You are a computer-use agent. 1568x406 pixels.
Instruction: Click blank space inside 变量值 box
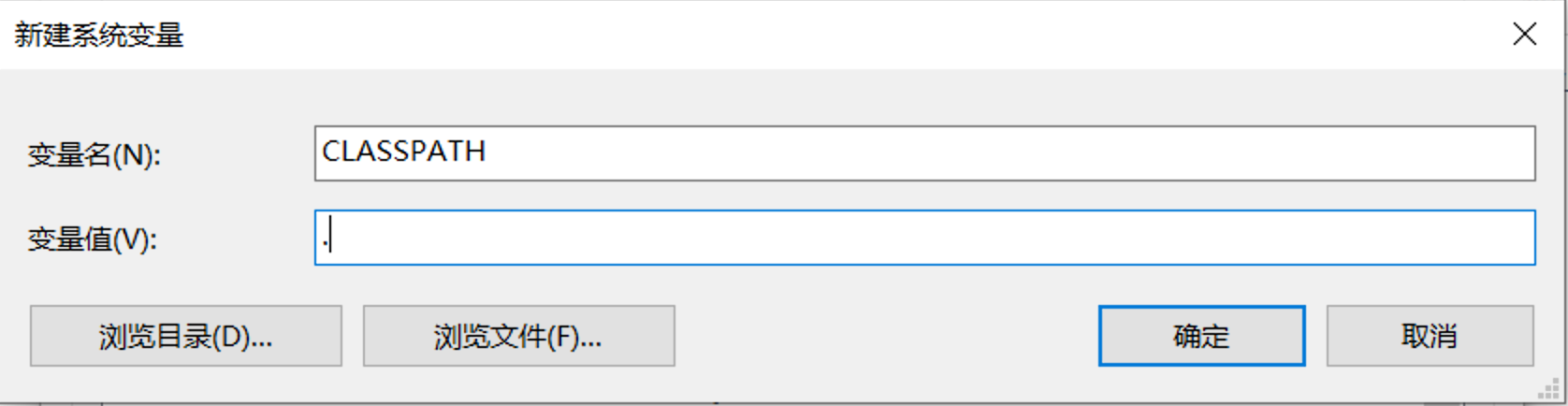pyautogui.click(x=936, y=238)
